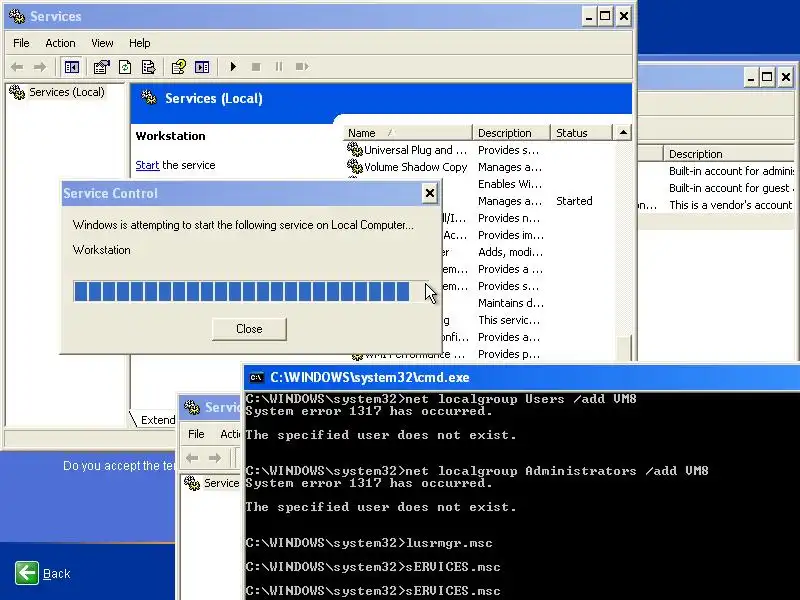Open the File menu in Services
Image resolution: width=800 pixels, height=600 pixels.
21,43
